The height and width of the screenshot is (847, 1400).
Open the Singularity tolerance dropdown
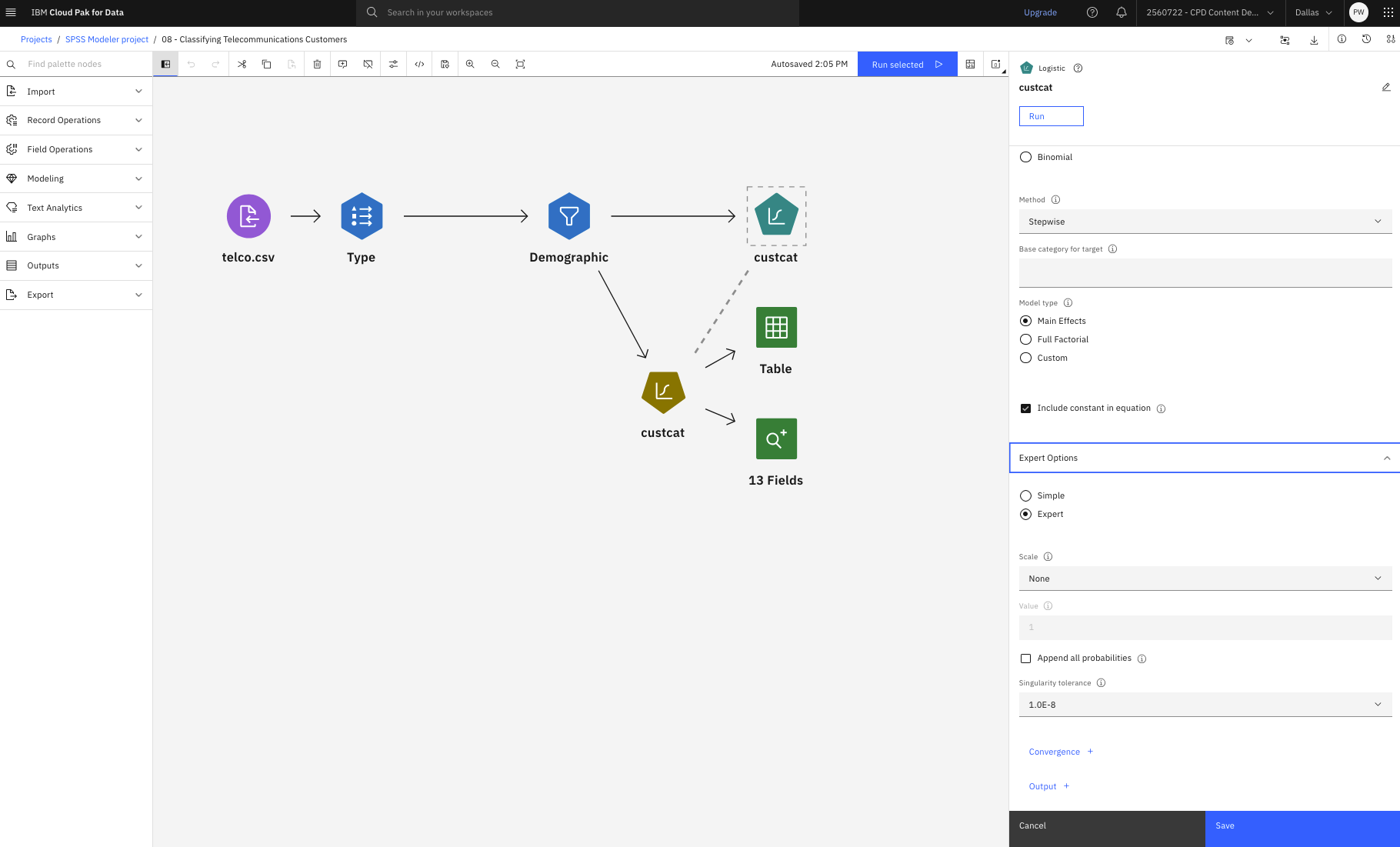point(1205,705)
